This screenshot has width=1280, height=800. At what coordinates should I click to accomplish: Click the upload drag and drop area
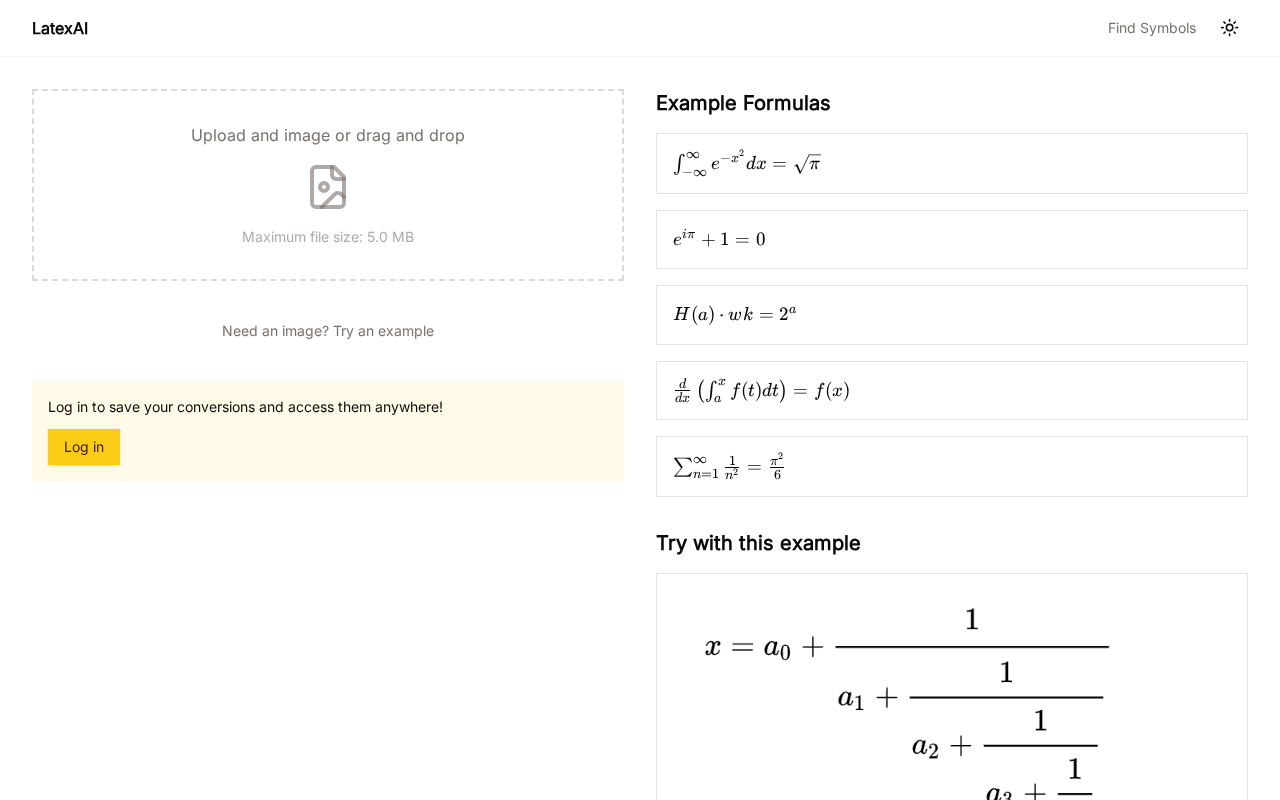(x=328, y=185)
